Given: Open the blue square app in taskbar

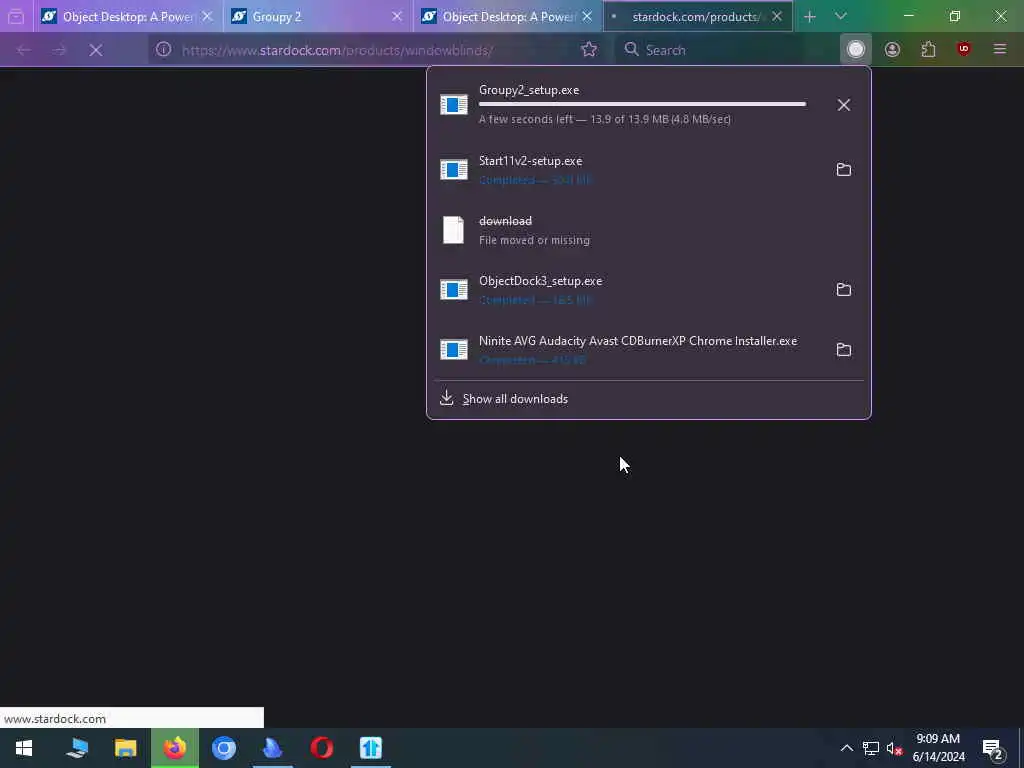Looking at the screenshot, I should tap(370, 748).
